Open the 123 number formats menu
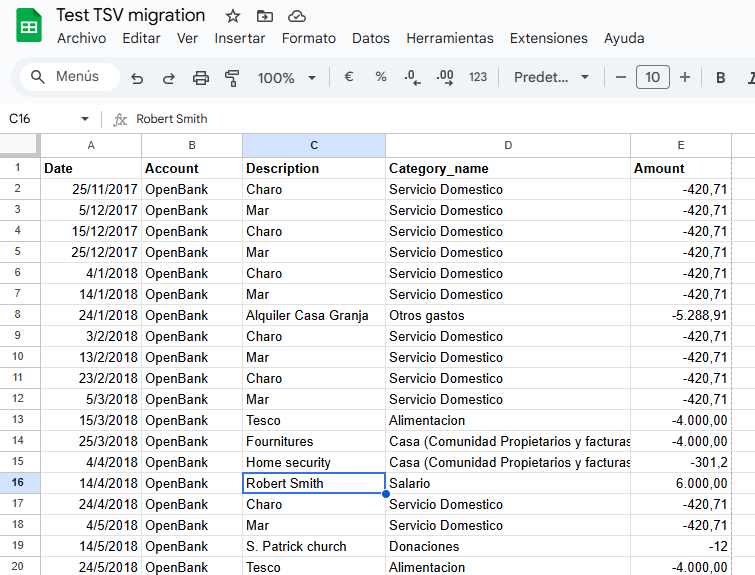 click(x=478, y=77)
